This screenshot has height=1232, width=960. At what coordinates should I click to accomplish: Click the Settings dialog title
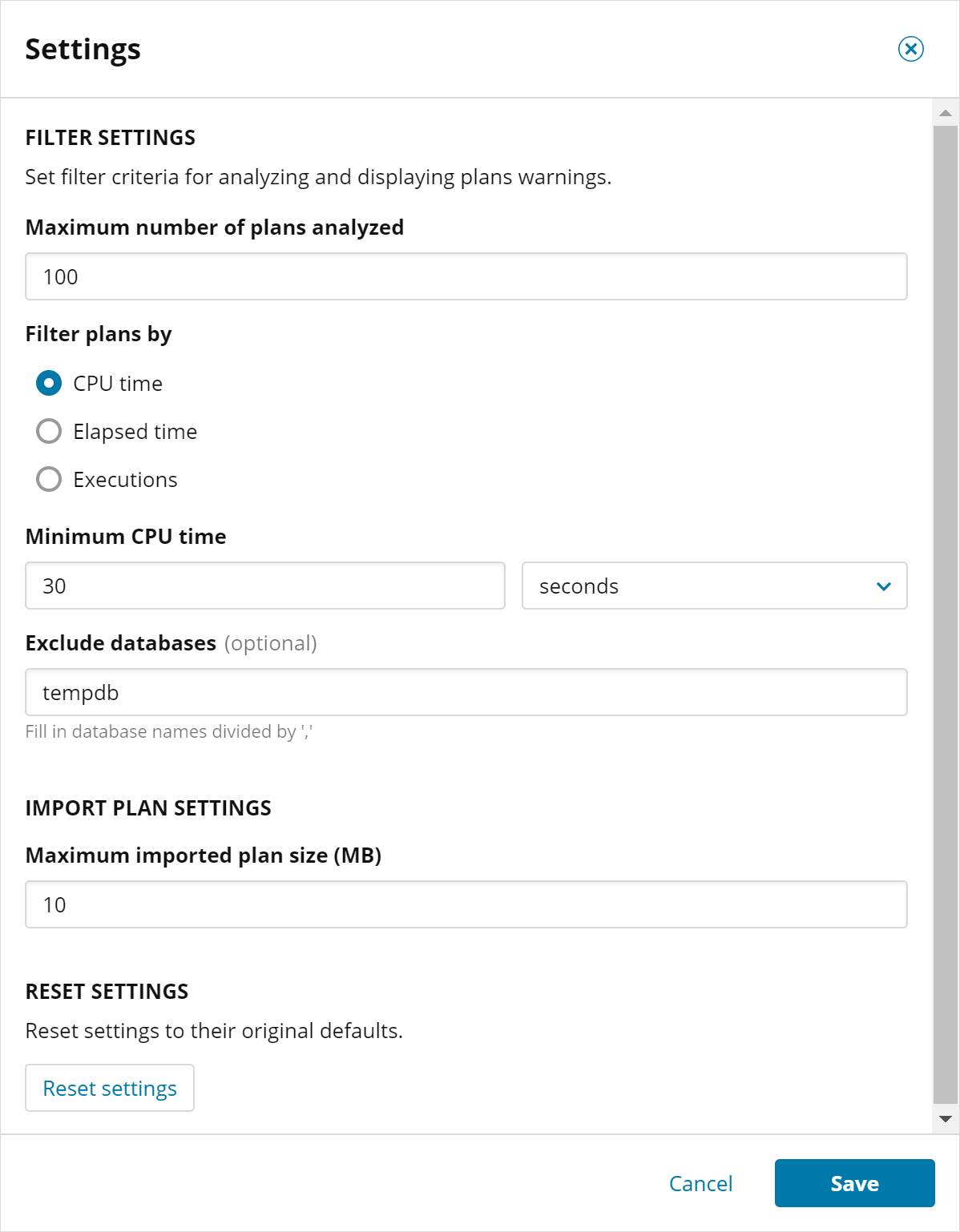83,50
